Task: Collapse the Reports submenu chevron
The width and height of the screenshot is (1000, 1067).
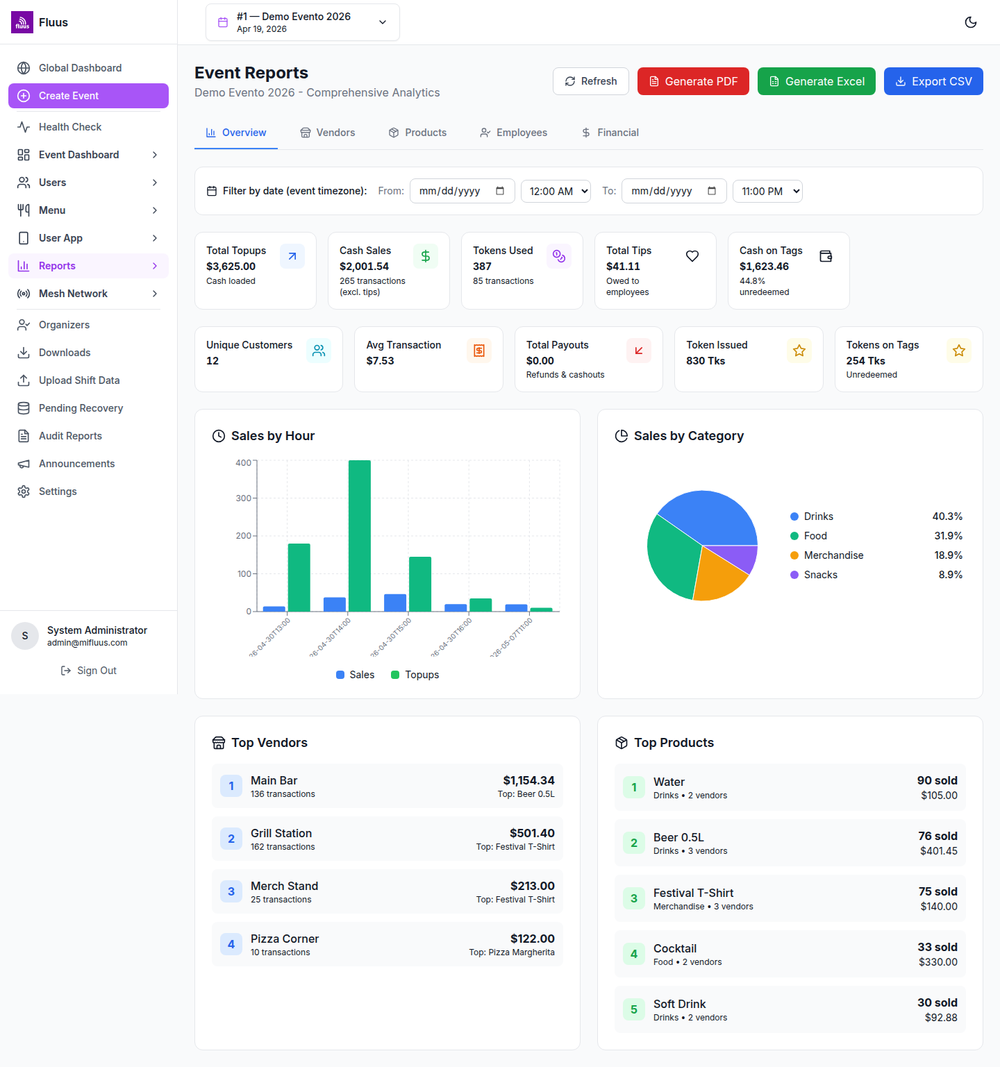Action: click(x=155, y=266)
